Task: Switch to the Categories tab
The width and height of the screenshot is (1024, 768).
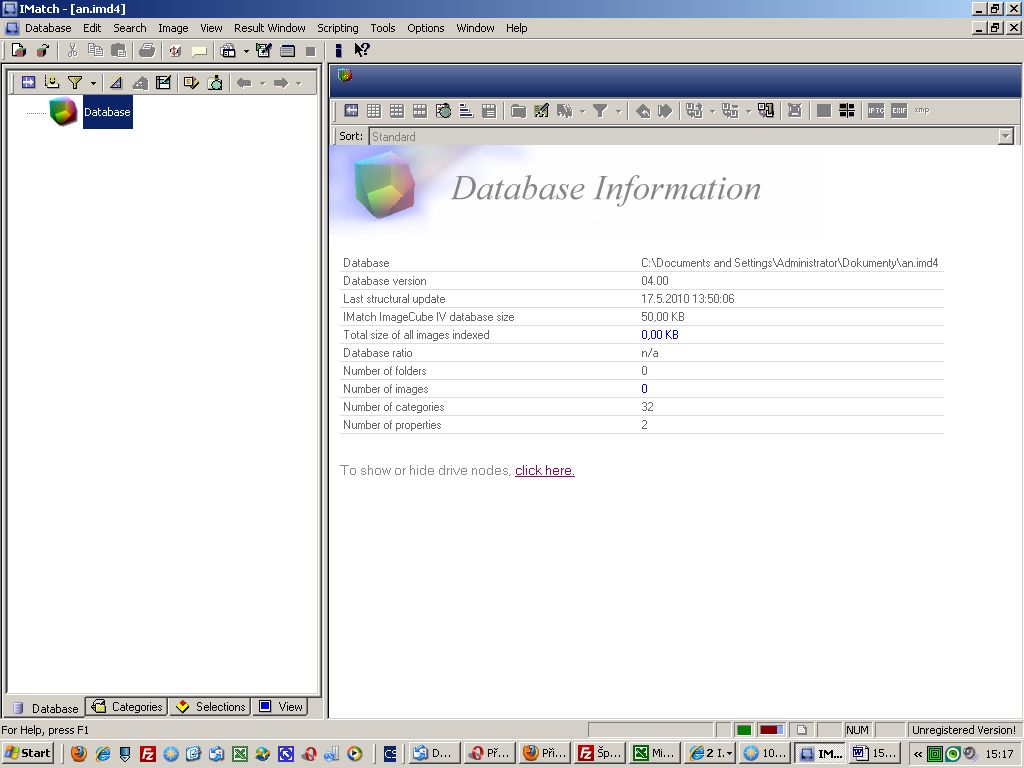Action: click(x=127, y=707)
